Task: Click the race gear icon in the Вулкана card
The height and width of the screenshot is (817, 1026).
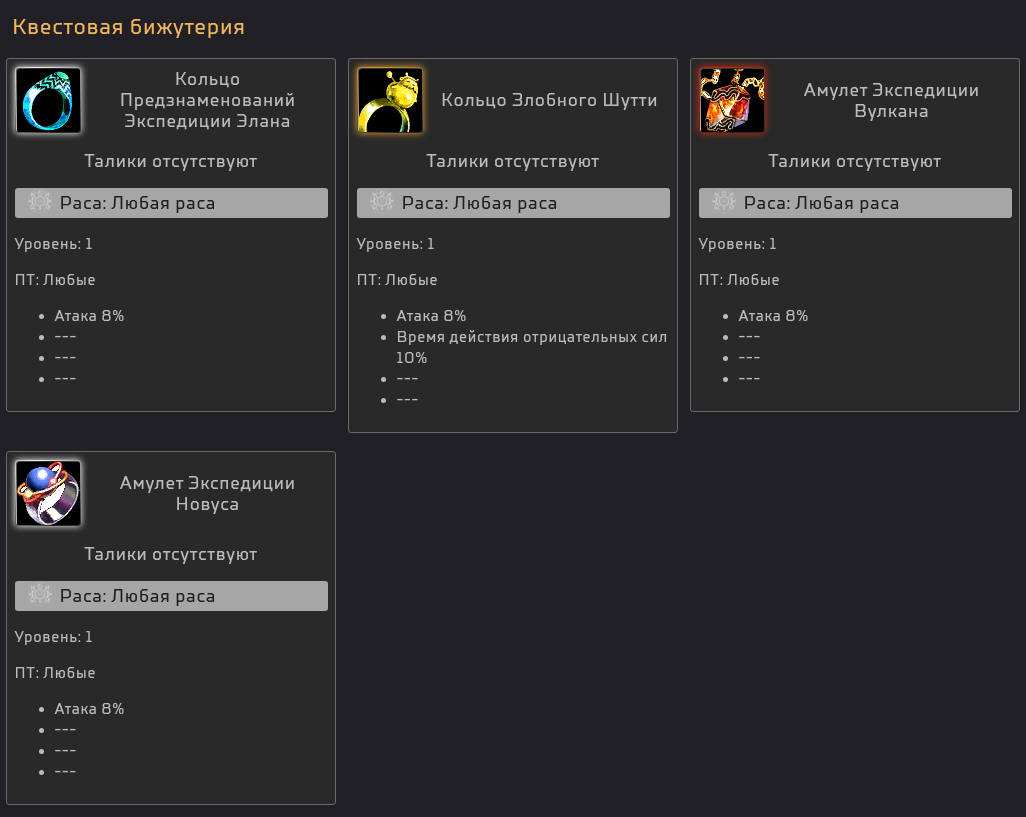Action: pos(724,202)
